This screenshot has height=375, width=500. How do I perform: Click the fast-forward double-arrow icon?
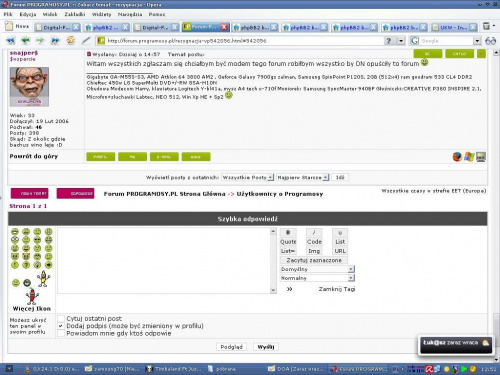(55, 41)
